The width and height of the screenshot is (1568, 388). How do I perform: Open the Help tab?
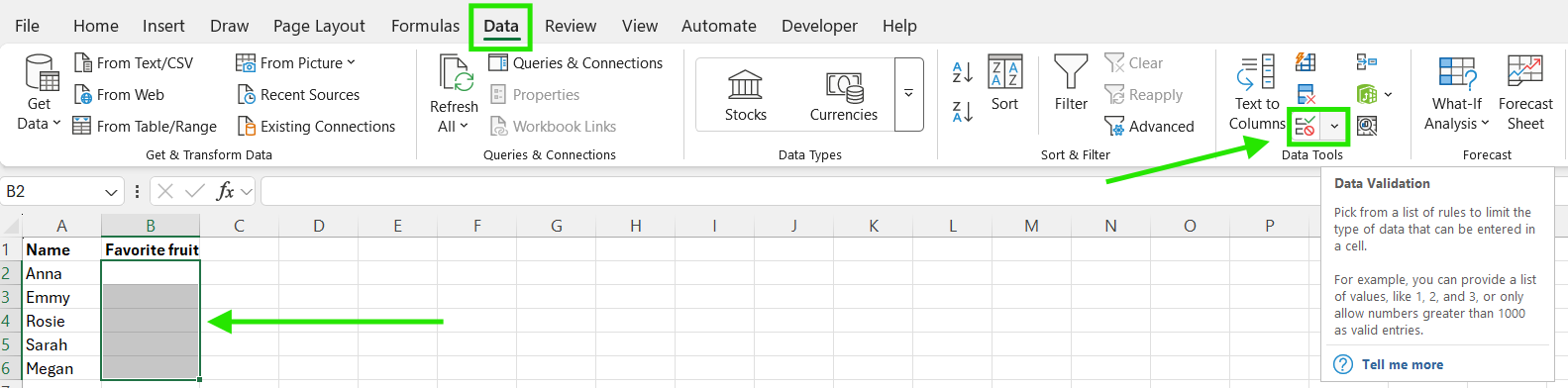[x=899, y=26]
